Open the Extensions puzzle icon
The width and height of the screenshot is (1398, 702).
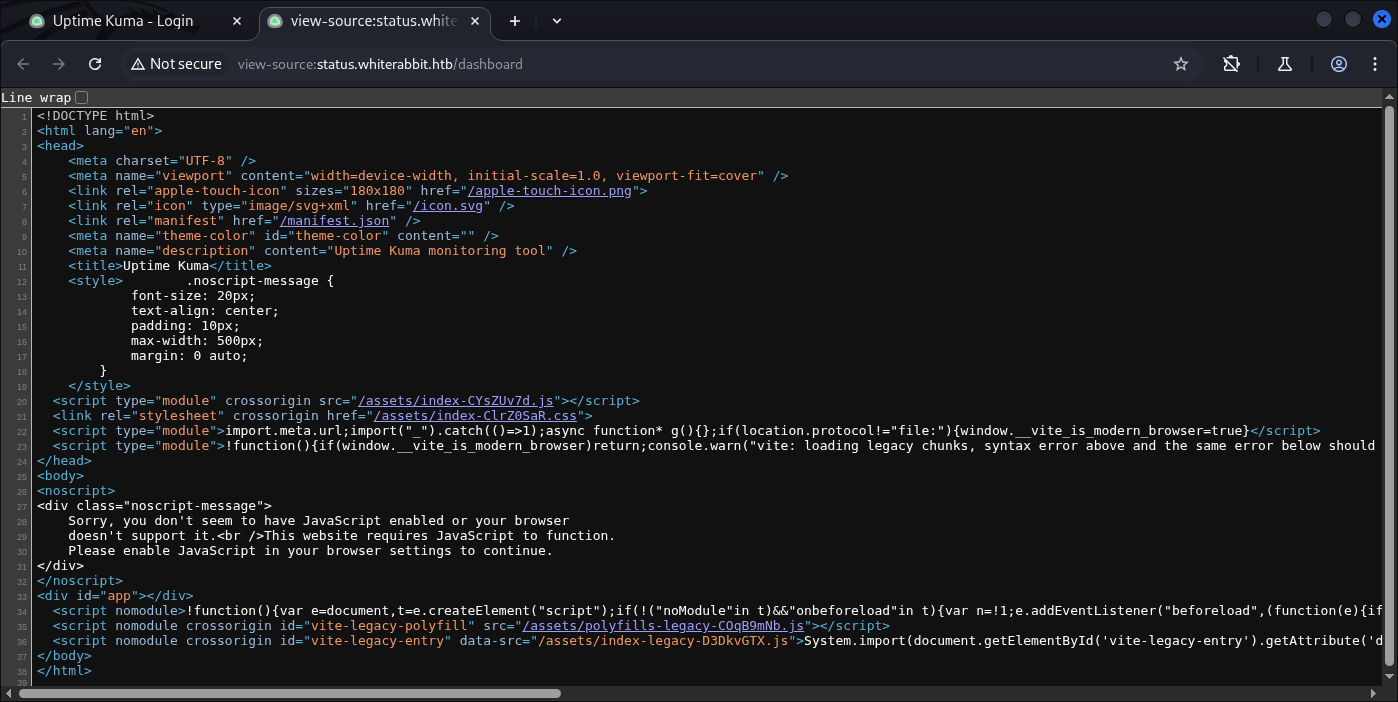(1231, 64)
